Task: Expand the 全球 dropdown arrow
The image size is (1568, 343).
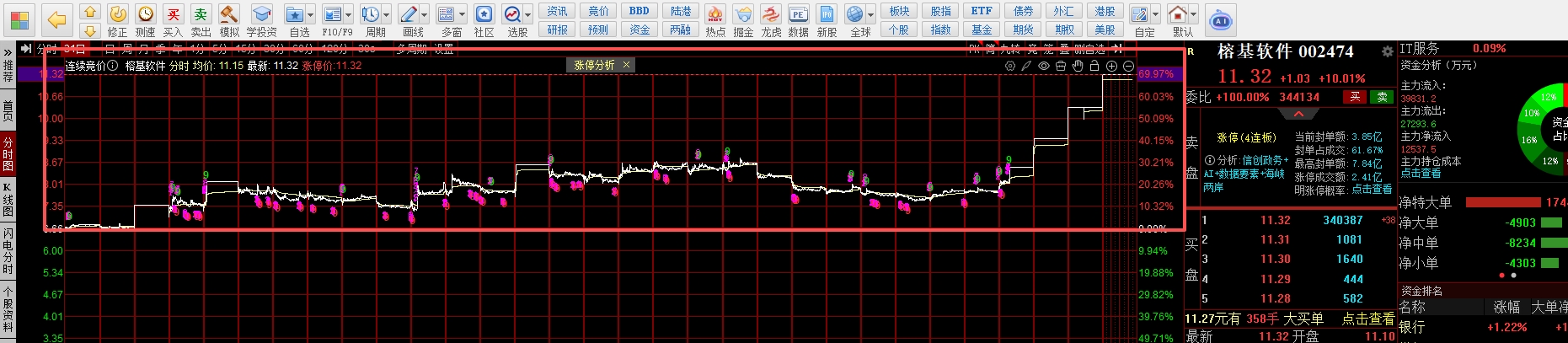Action: pos(871,15)
